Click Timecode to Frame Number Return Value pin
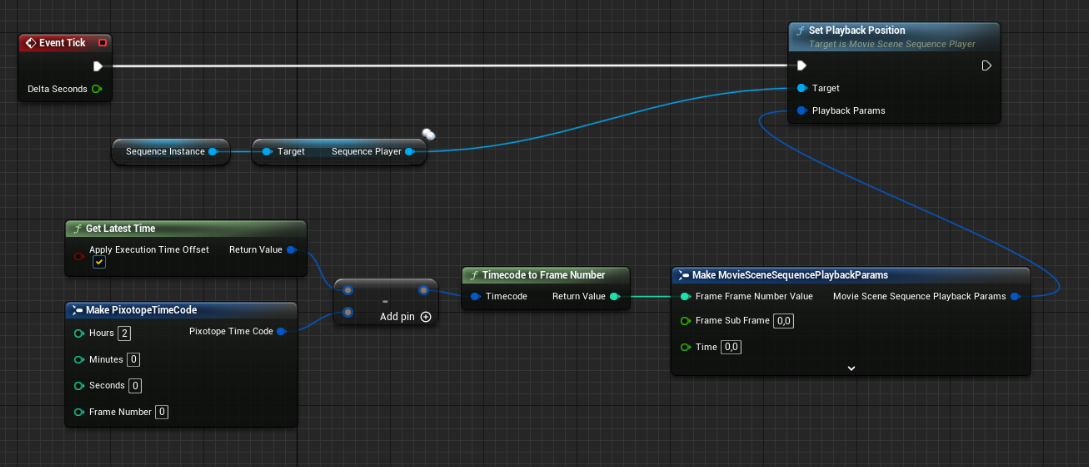This screenshot has width=1089, height=467. [x=615, y=296]
